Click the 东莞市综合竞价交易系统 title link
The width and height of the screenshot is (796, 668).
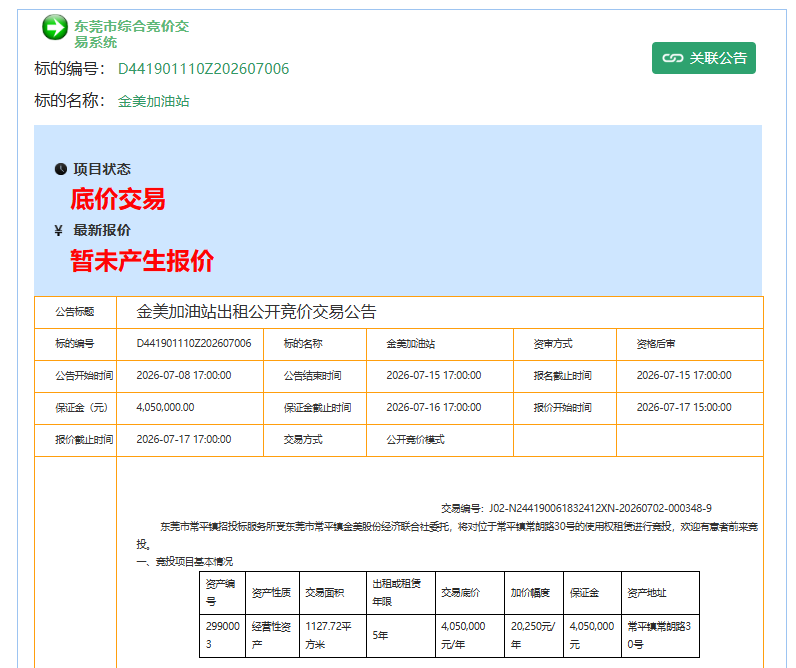131,34
